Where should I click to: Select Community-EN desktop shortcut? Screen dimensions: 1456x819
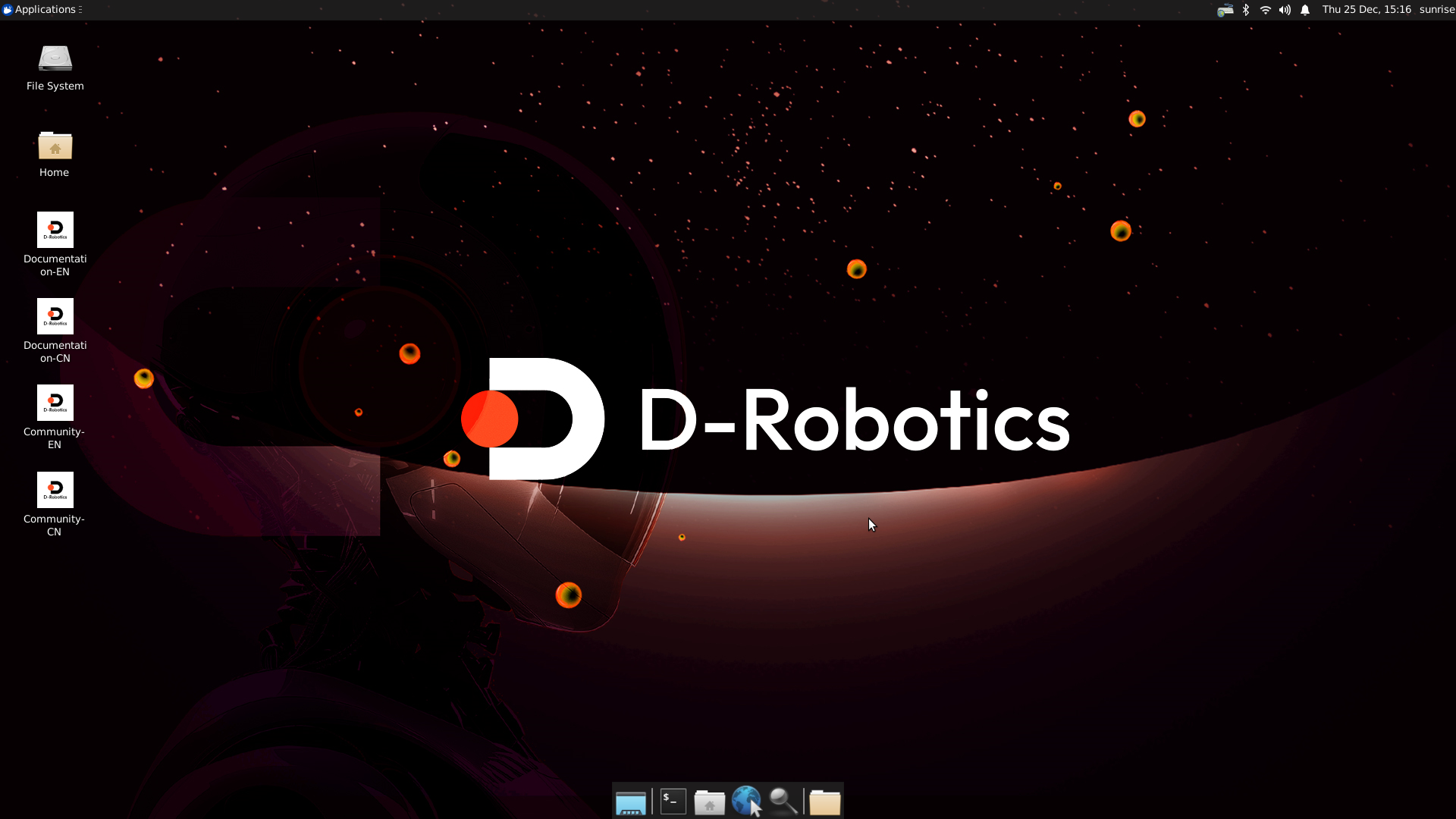(55, 416)
